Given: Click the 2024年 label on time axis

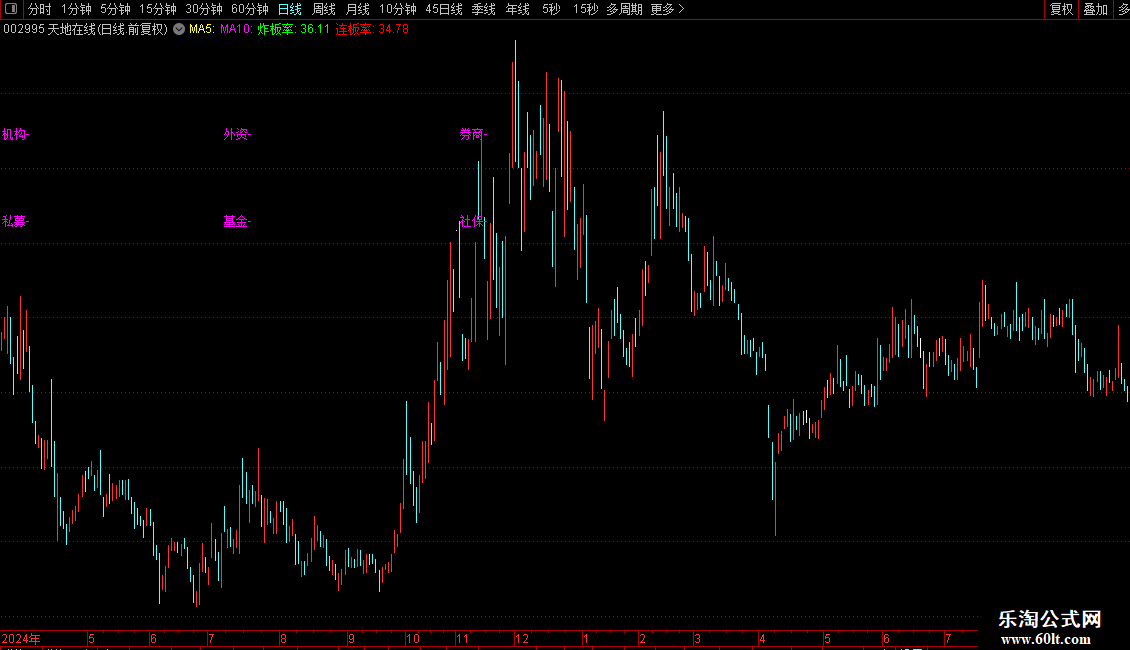Looking at the screenshot, I should 21,638.
